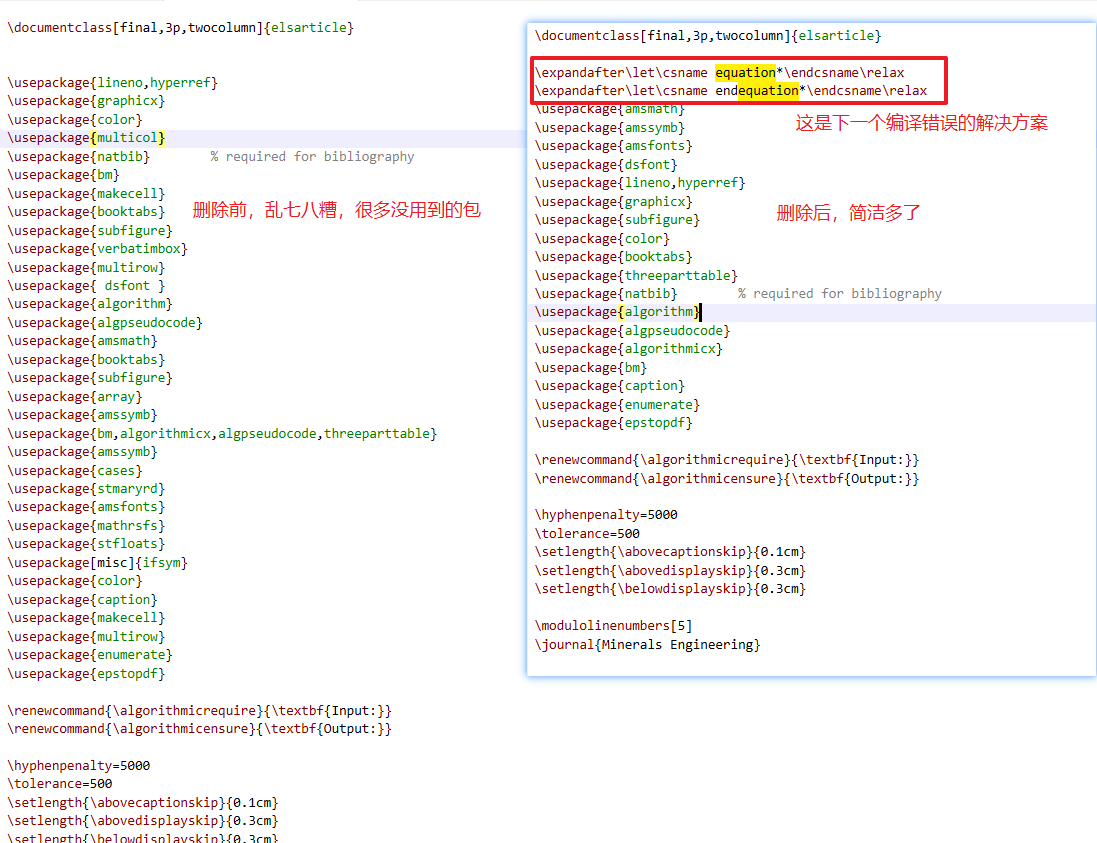Click \usepackage{caption} in the right pane
This screenshot has height=843, width=1097.
click(x=610, y=385)
